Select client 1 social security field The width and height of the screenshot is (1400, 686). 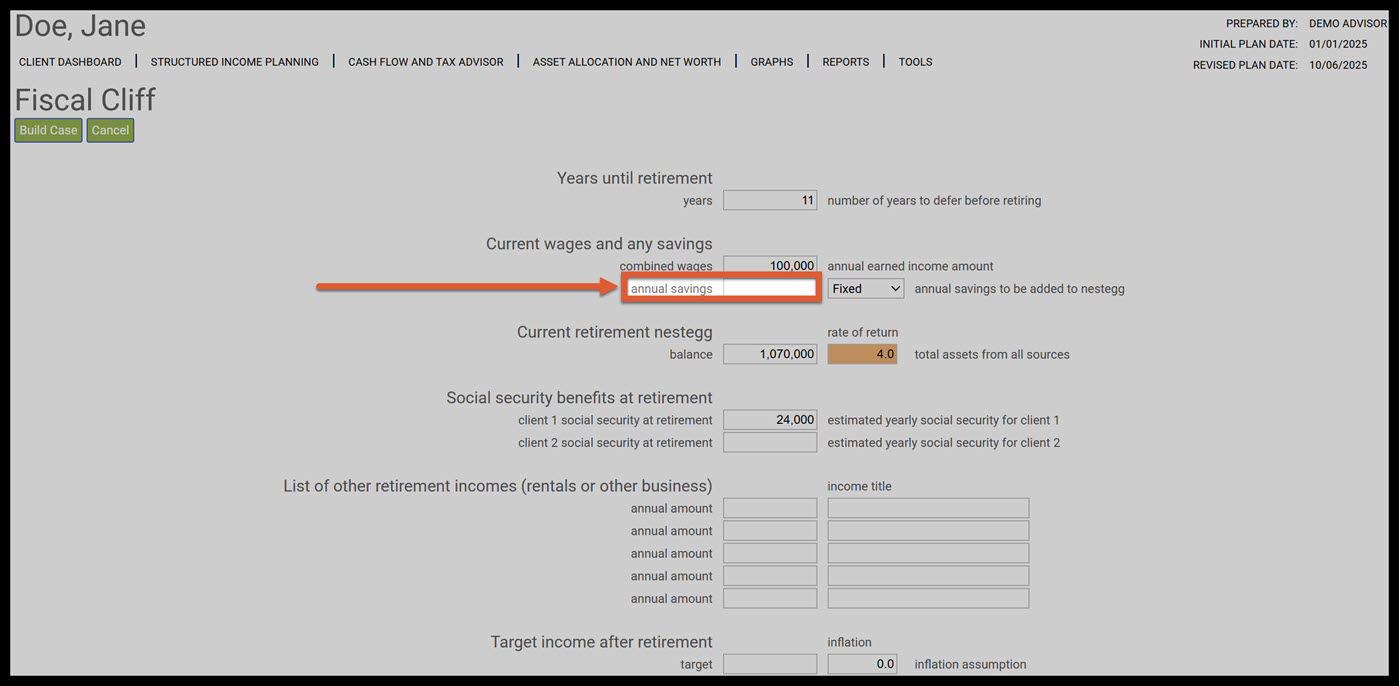770,420
